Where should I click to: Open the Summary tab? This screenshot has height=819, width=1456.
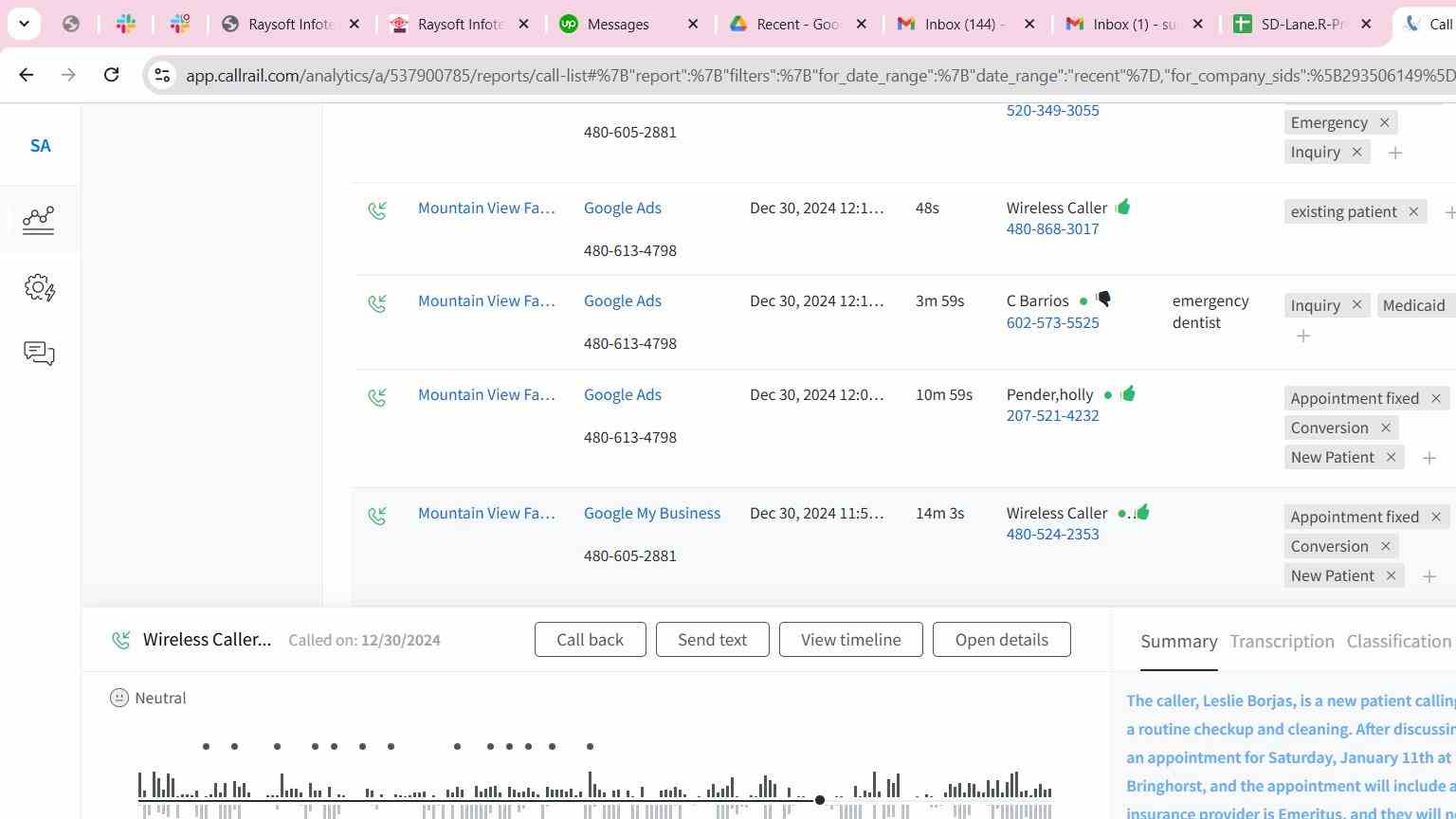(x=1179, y=642)
